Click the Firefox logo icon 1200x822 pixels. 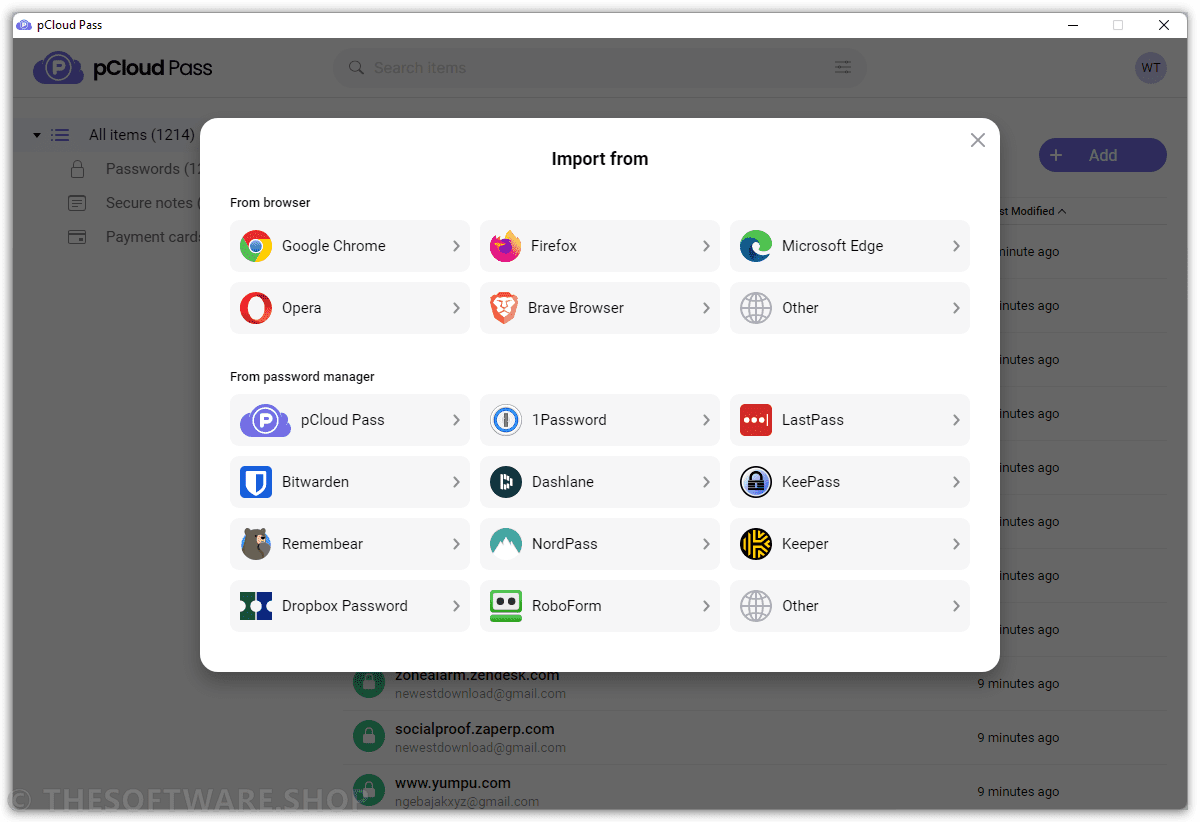(506, 246)
